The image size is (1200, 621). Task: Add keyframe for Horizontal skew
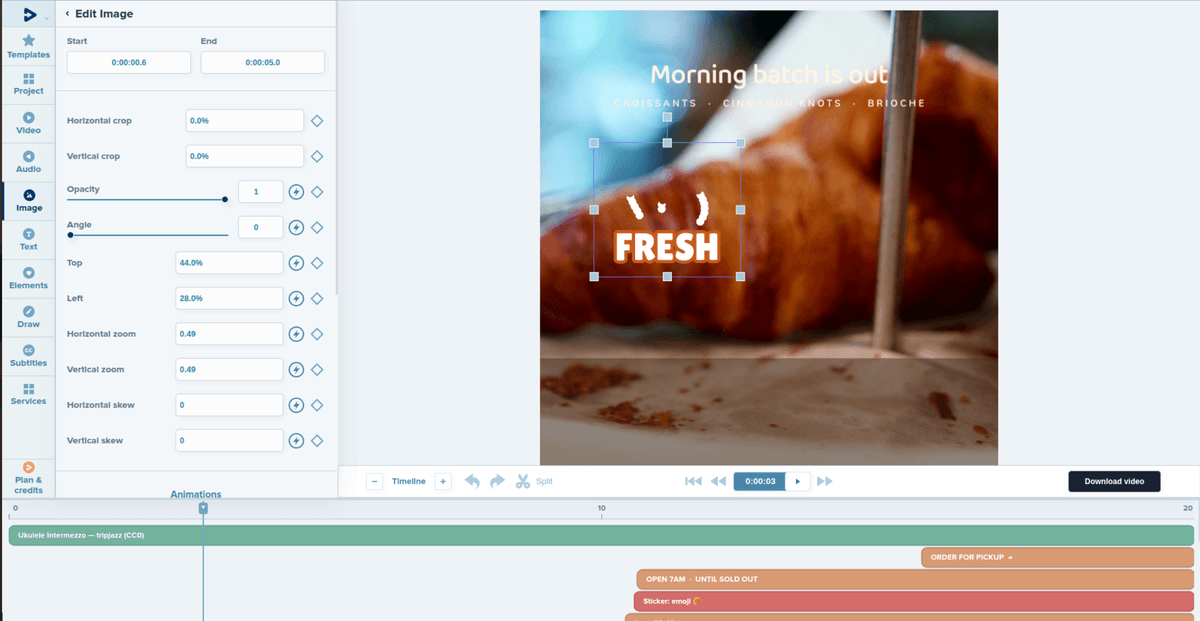pyautogui.click(x=317, y=405)
